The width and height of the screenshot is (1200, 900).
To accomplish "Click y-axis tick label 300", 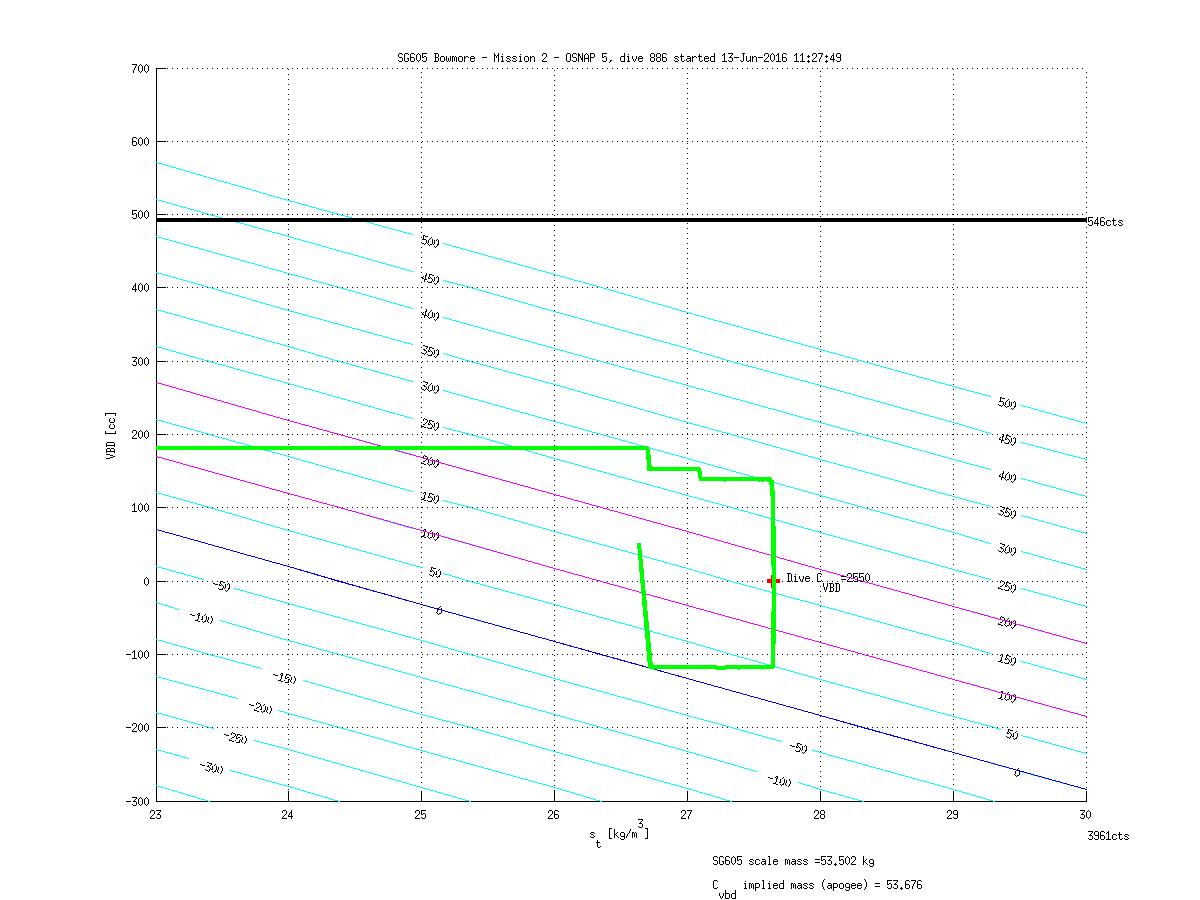I will [x=139, y=361].
